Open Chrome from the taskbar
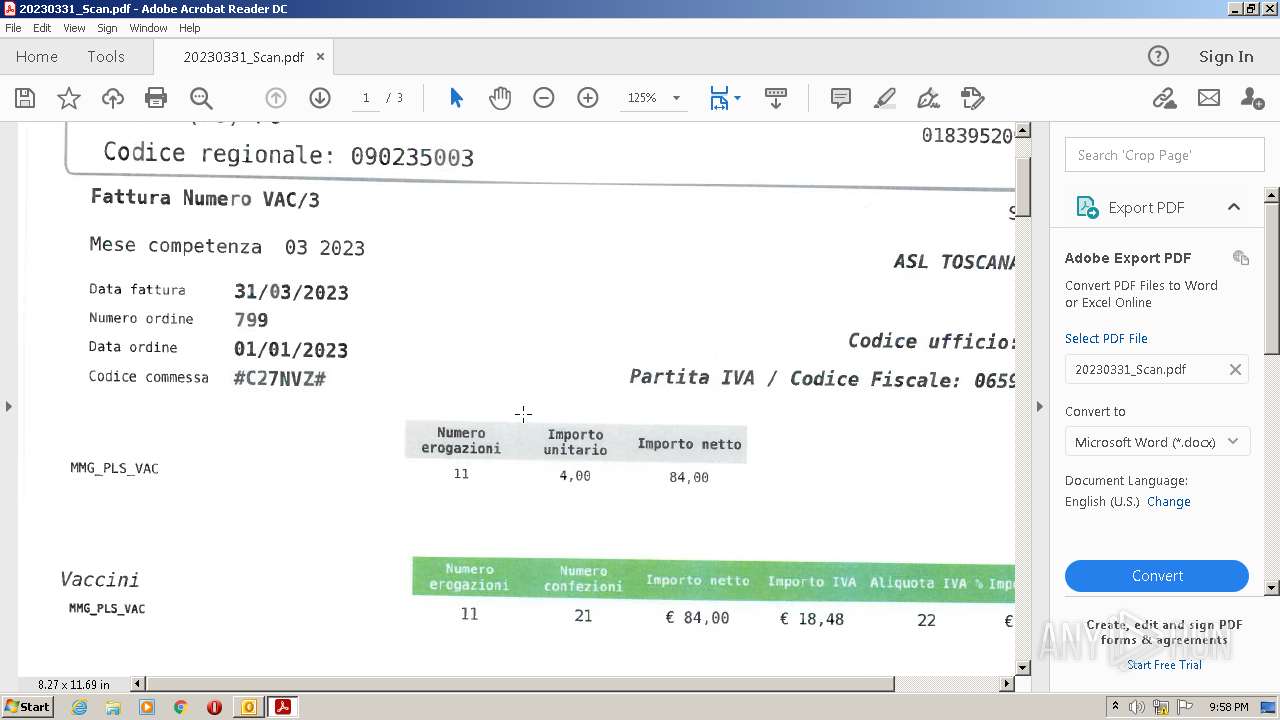The image size is (1280, 720). click(180, 707)
